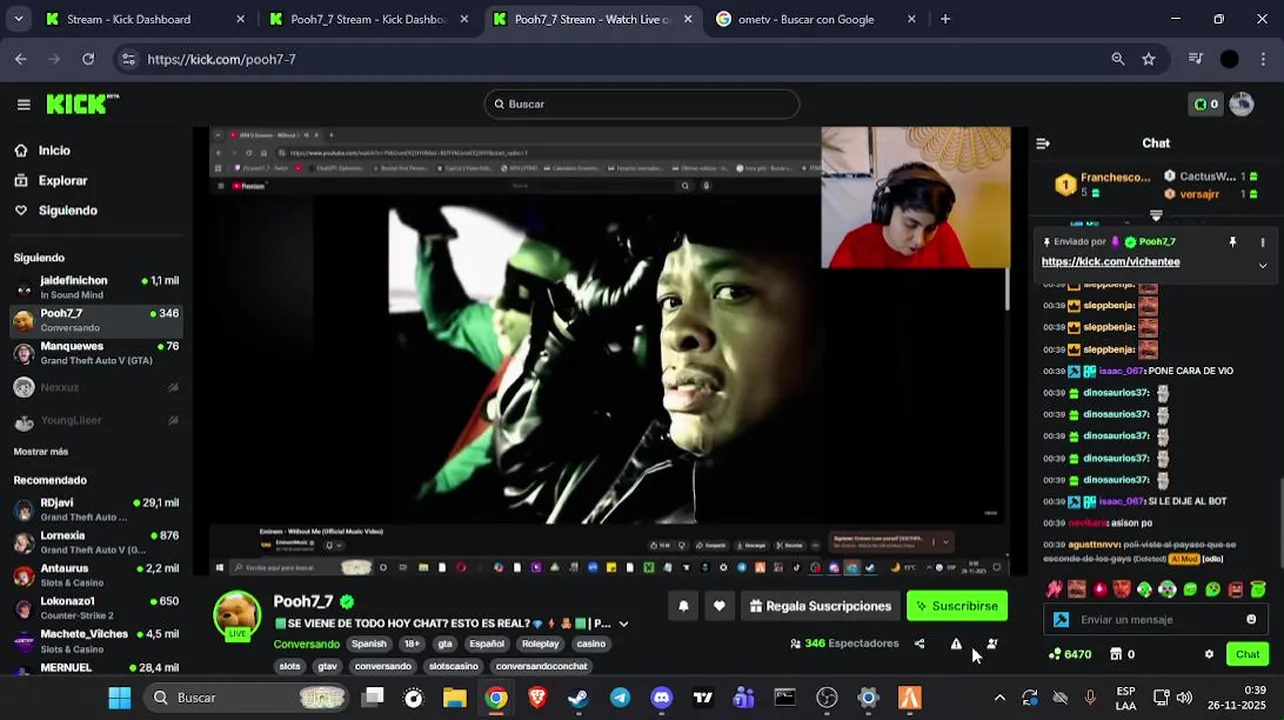Toggle notification bell for Pooh7_7

click(x=684, y=606)
